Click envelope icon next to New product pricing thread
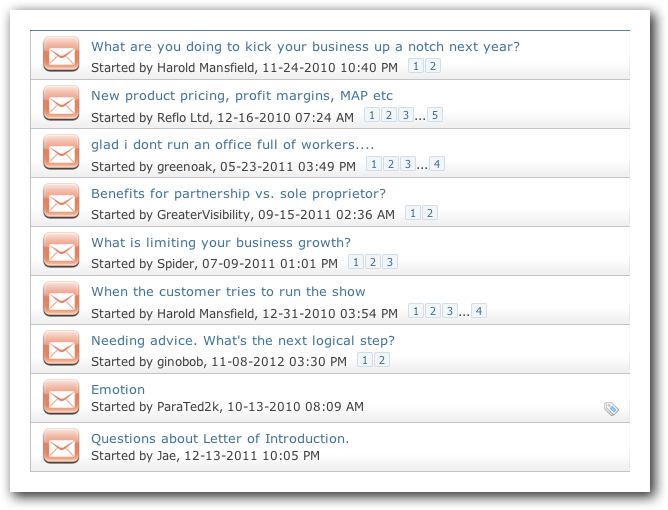The width and height of the screenshot is (668, 510). click(x=61, y=103)
